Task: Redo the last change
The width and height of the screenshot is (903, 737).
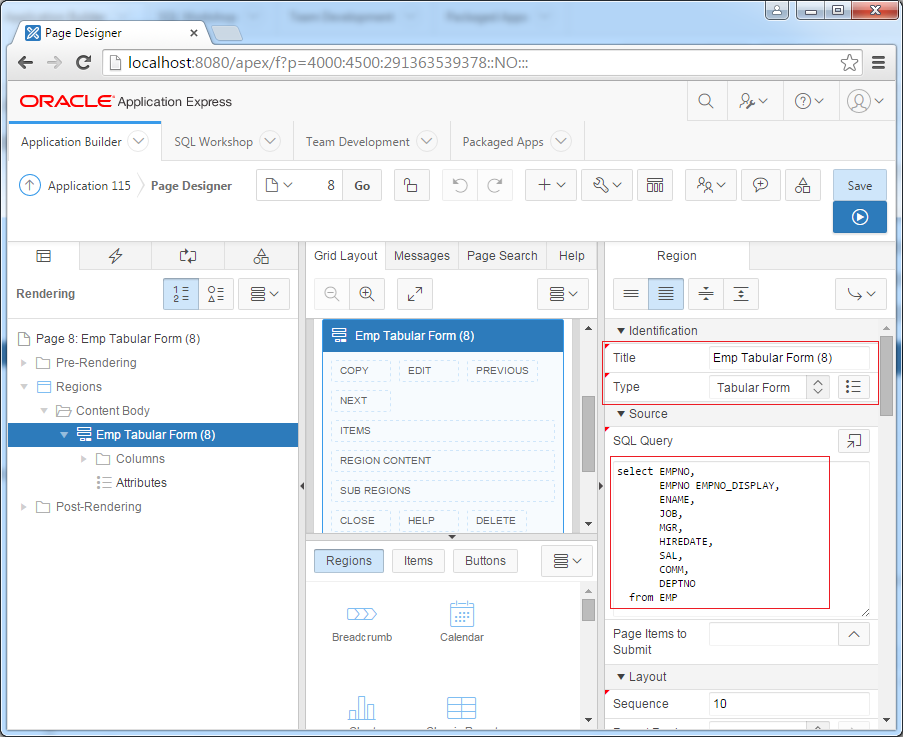Action: 495,185
